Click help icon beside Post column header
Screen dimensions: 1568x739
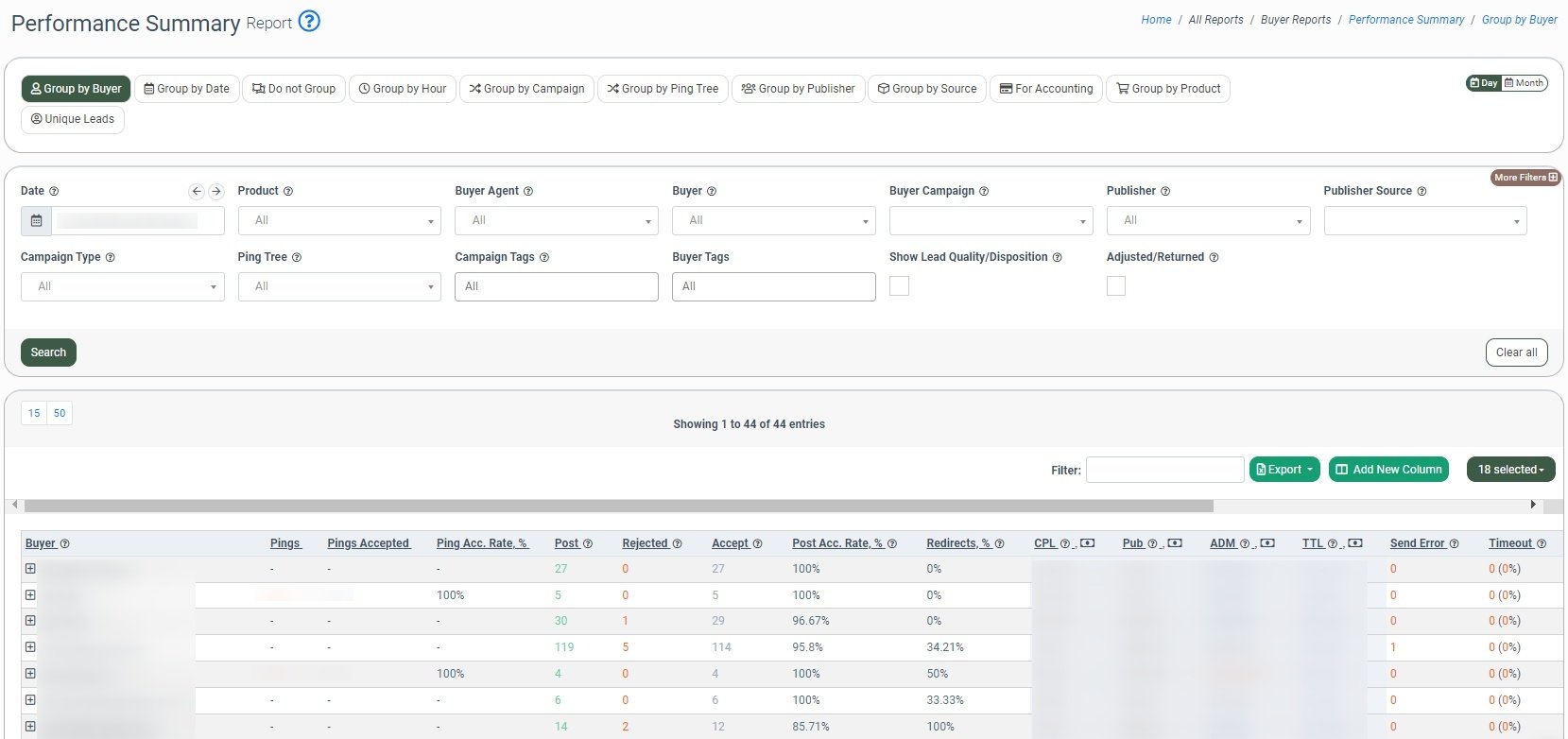click(x=588, y=544)
